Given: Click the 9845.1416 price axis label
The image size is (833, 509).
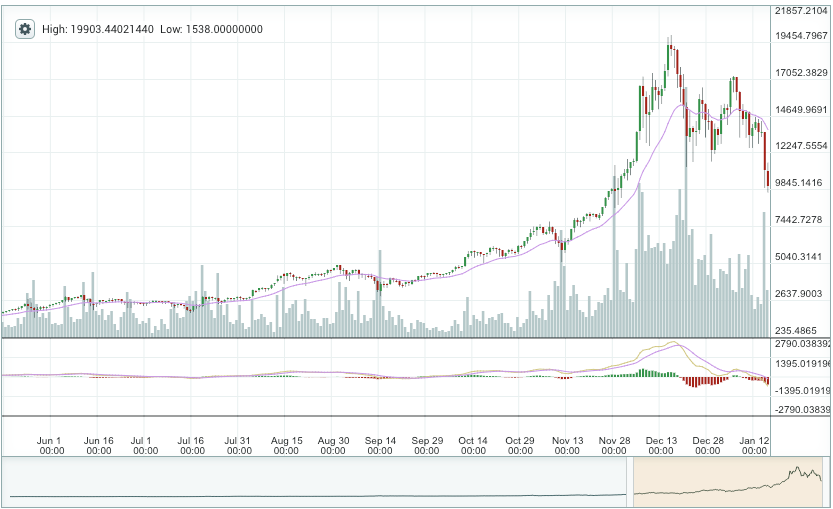Looking at the screenshot, I should point(798,183).
